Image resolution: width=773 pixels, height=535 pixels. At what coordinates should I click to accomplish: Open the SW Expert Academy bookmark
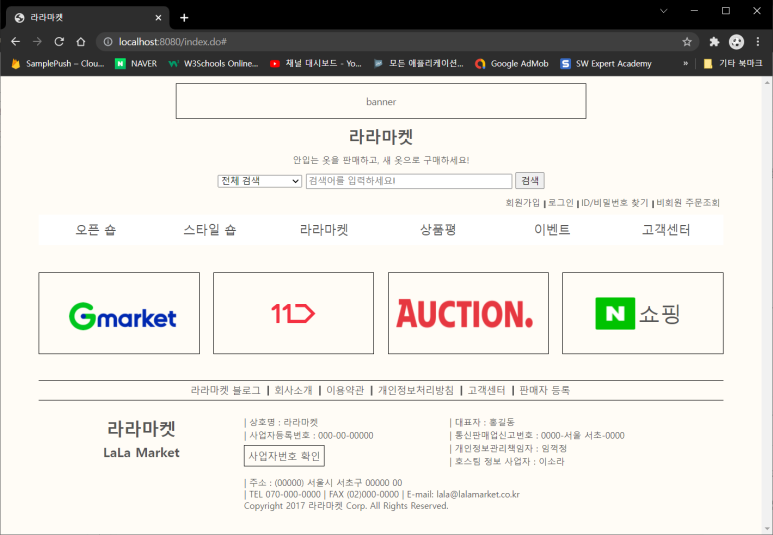(x=606, y=64)
